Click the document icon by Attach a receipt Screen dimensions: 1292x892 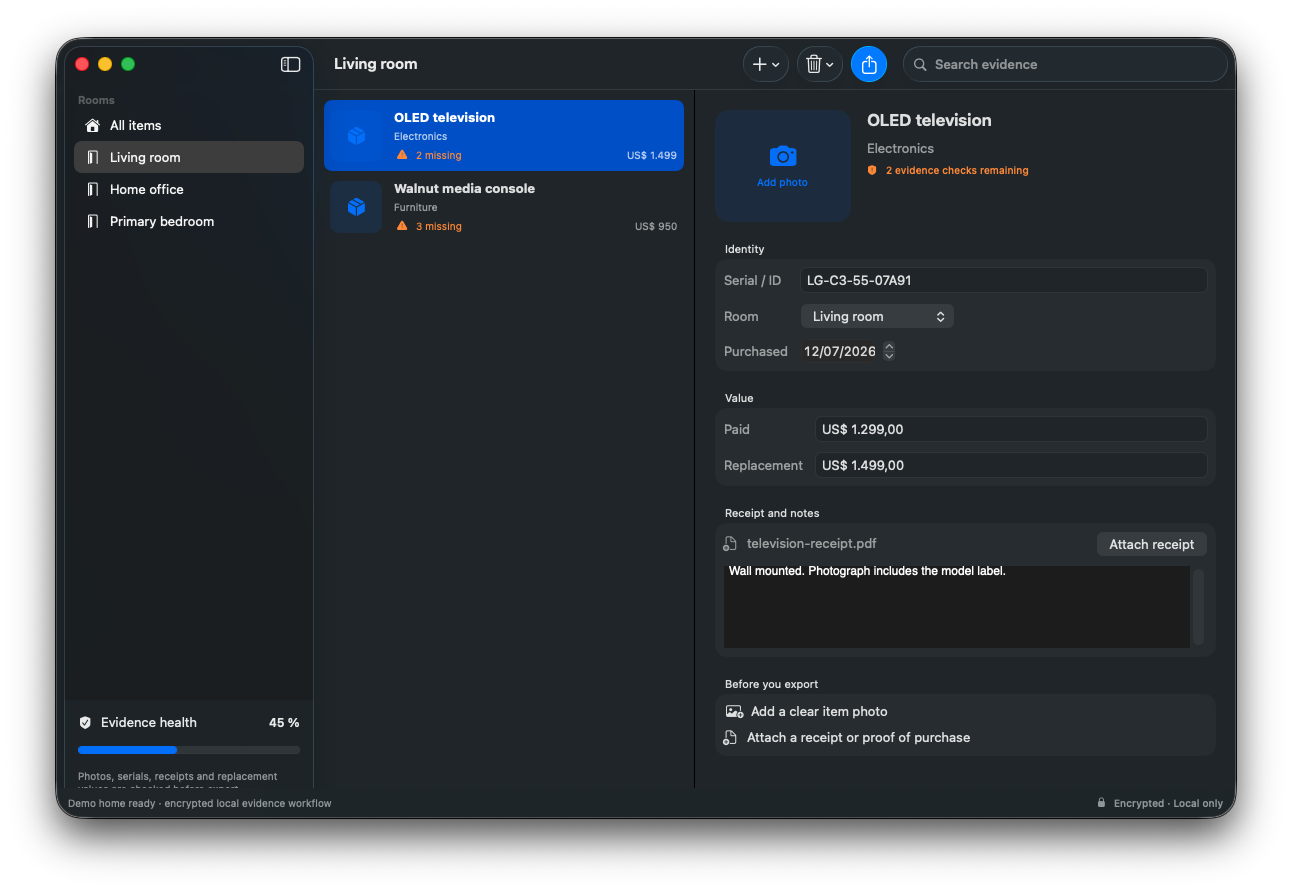(x=731, y=737)
